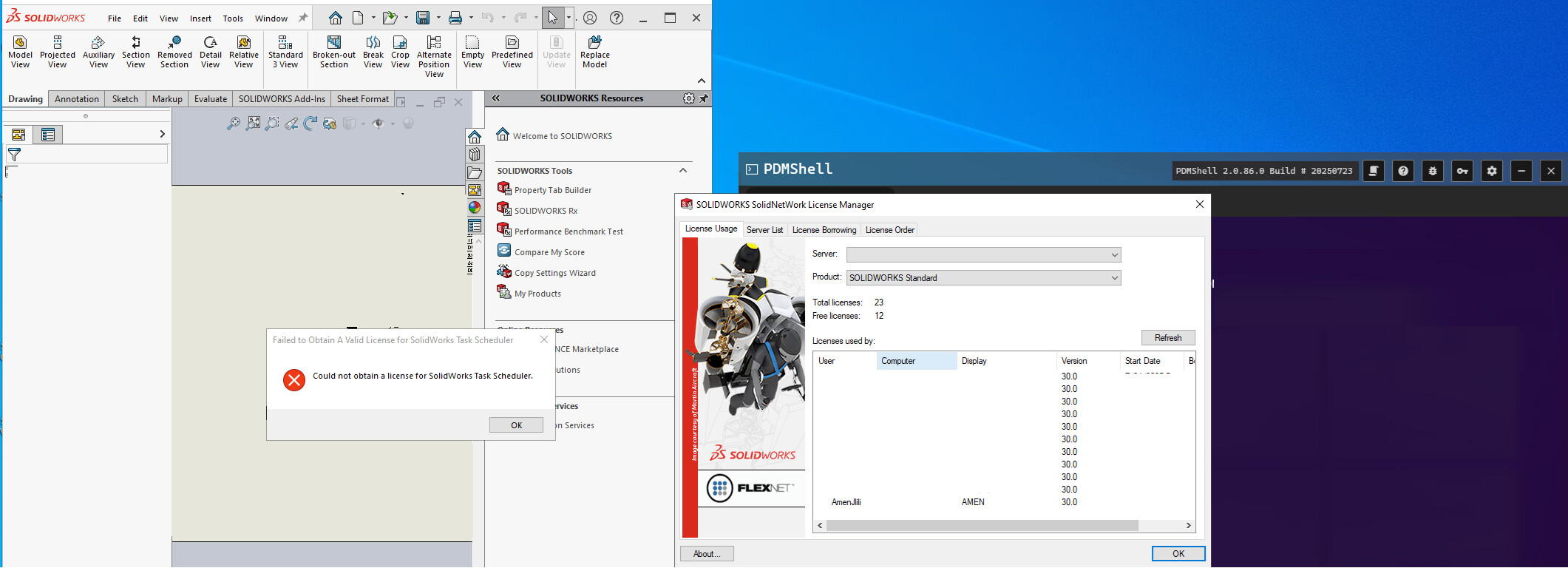The width and height of the screenshot is (1568, 568).
Task: Select the Auxiliary View tool
Action: (x=98, y=52)
